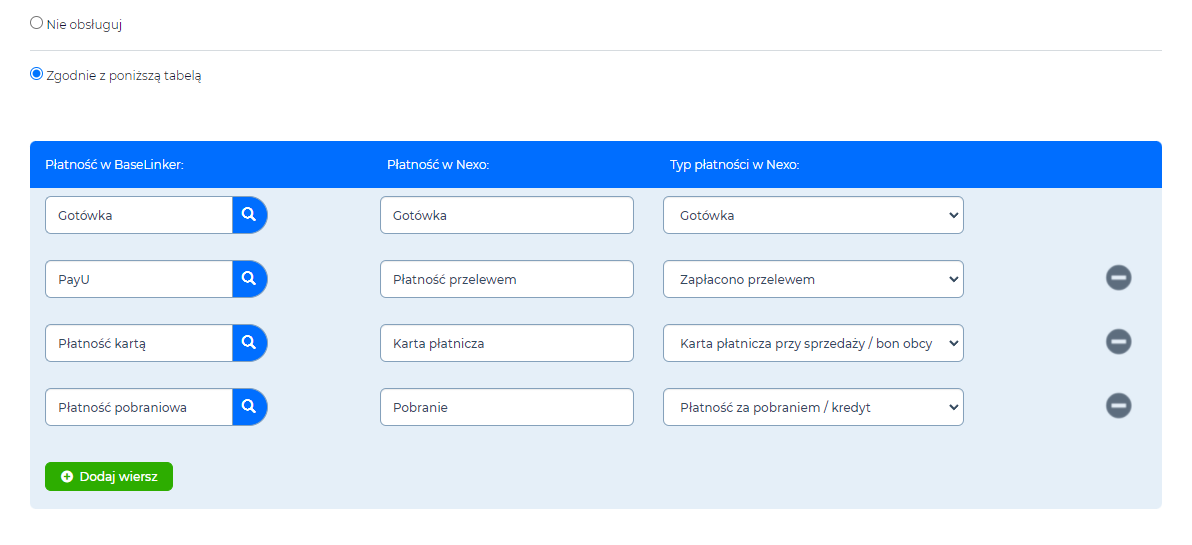Screen dimensions: 1192x545
Task: Remove the Płatność kartą row
Action: coord(1118,342)
